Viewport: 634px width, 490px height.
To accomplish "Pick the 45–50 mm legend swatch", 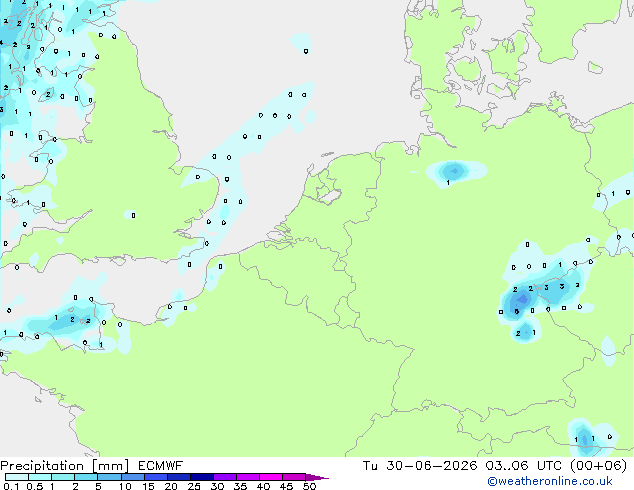I will [x=294, y=477].
